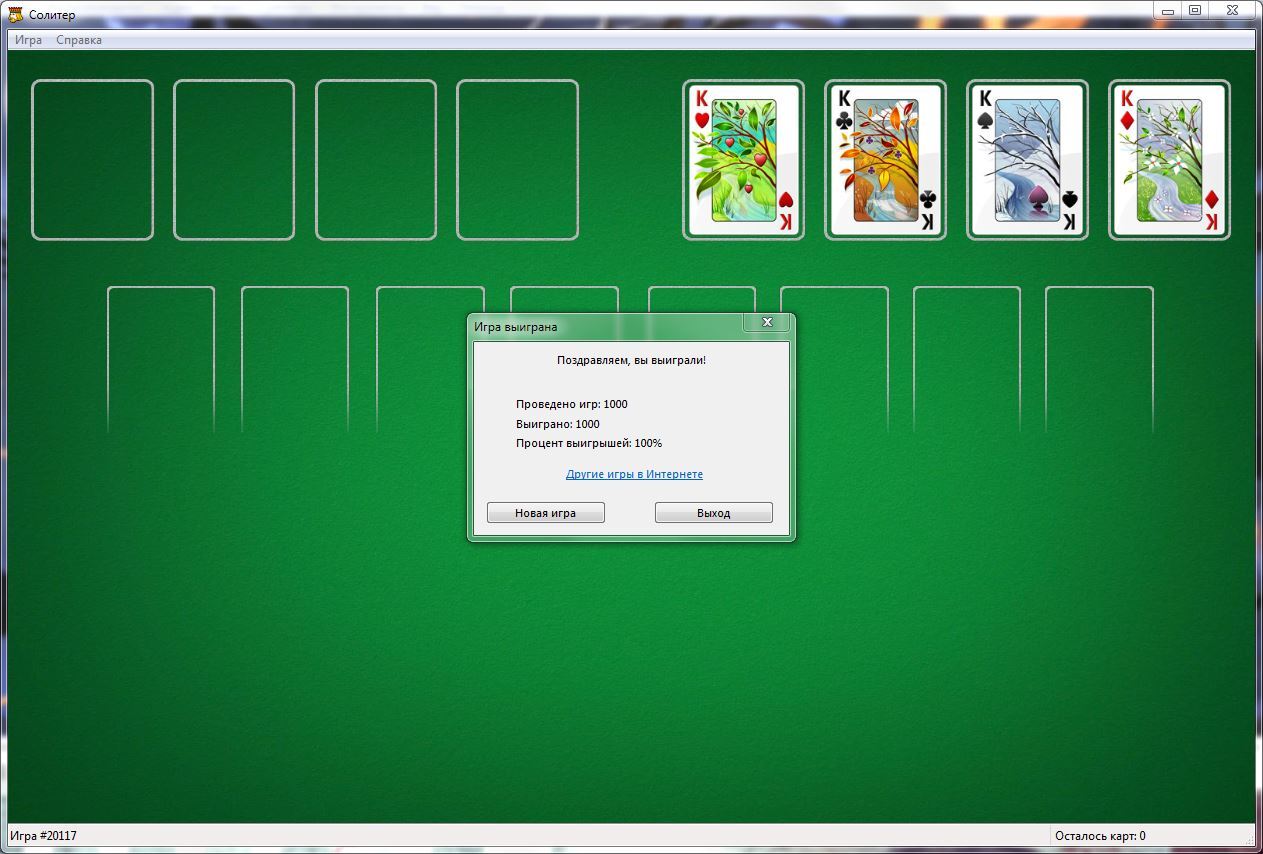Image resolution: width=1263 pixels, height=854 pixels.
Task: Click the second empty free cell from left
Action: (234, 160)
